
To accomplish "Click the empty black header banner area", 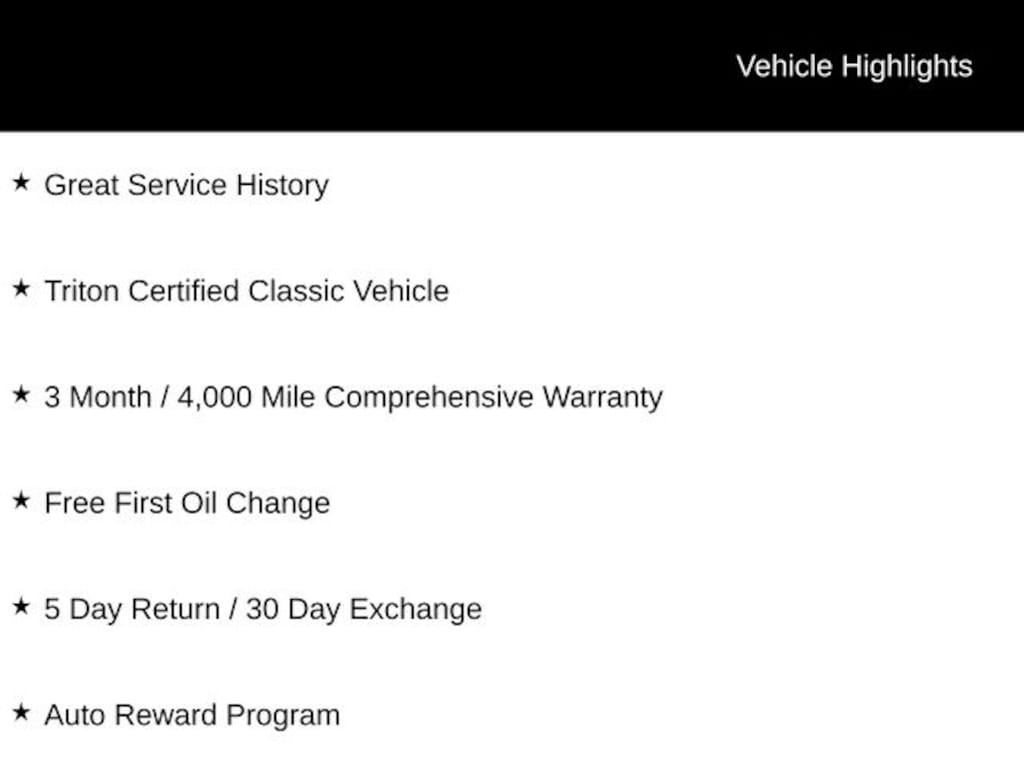I will coord(350,65).
